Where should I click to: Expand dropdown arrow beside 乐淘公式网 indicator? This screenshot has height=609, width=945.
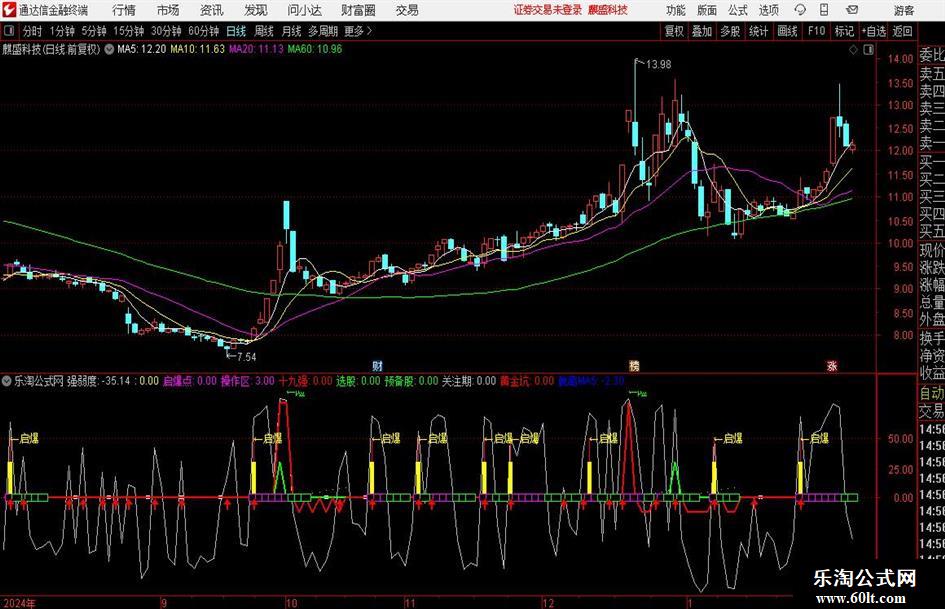tap(7, 381)
